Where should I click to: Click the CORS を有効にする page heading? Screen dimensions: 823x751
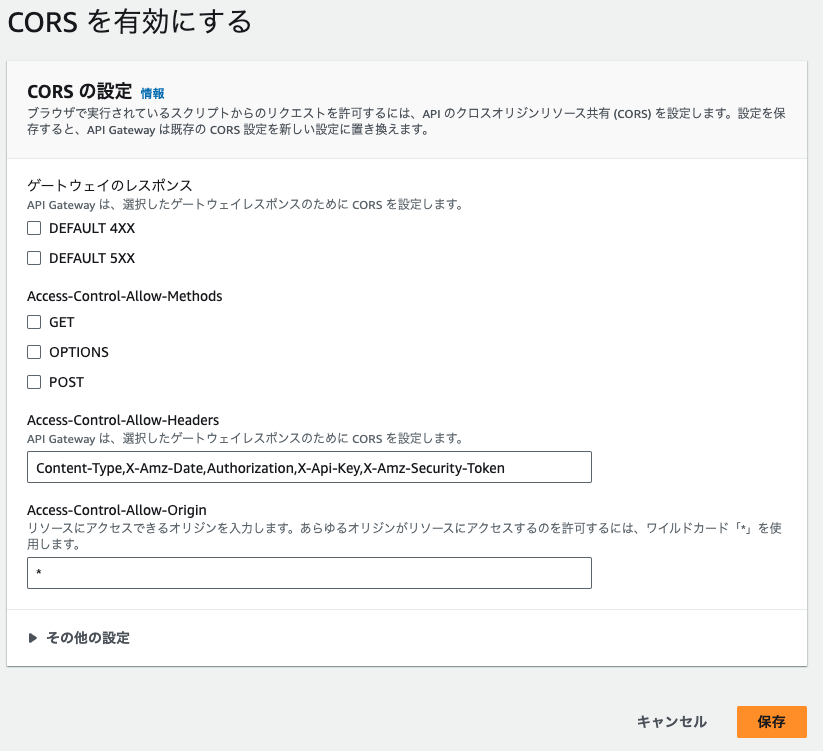pos(130,21)
